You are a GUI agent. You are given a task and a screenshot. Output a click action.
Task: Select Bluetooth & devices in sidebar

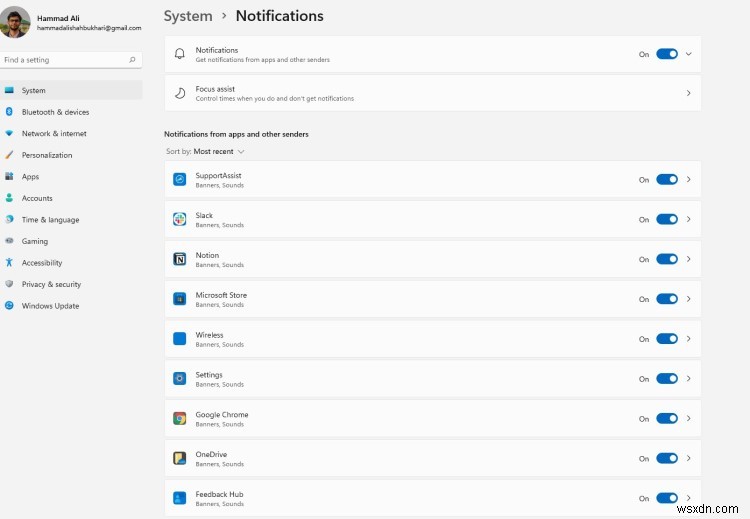(71, 112)
